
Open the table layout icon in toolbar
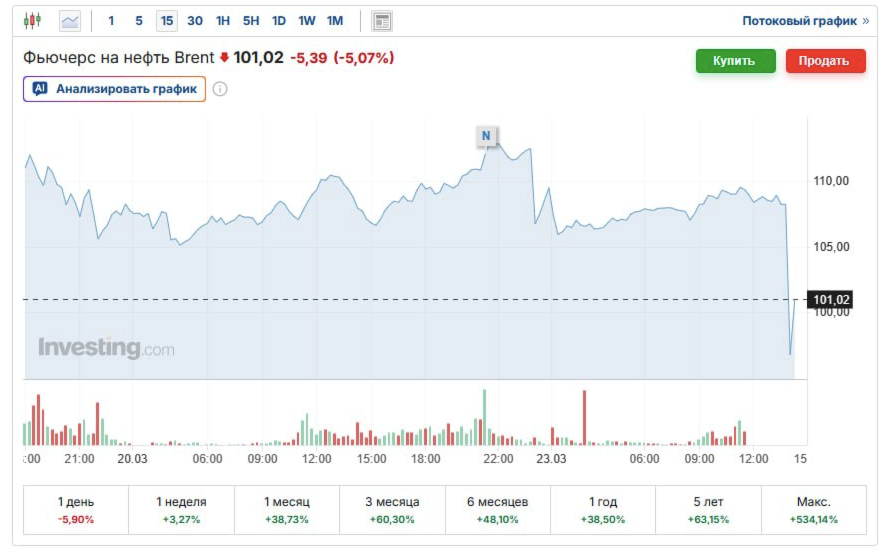tap(382, 21)
